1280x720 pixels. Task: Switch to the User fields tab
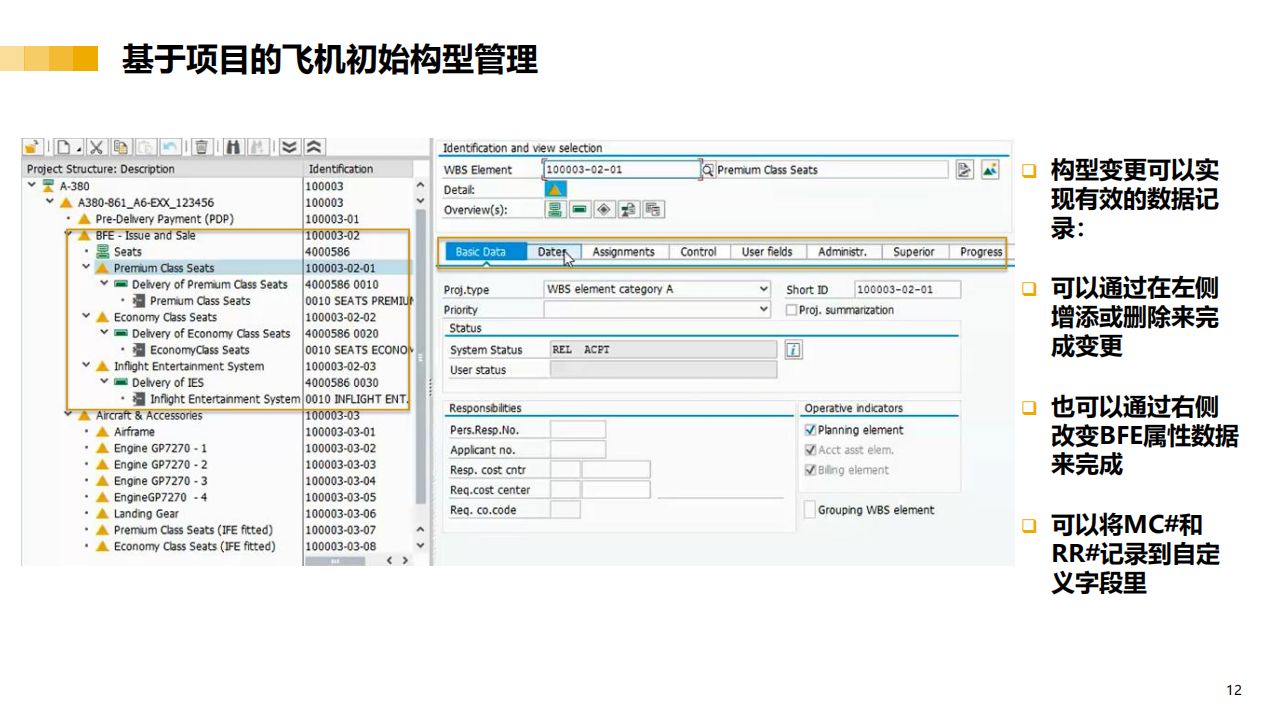pos(767,252)
